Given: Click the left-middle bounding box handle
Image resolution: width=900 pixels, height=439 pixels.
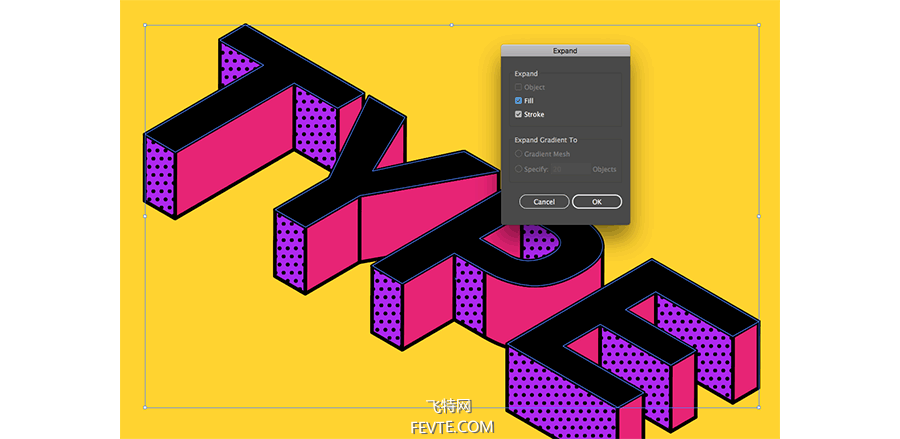Looking at the screenshot, I should click(x=145, y=216).
